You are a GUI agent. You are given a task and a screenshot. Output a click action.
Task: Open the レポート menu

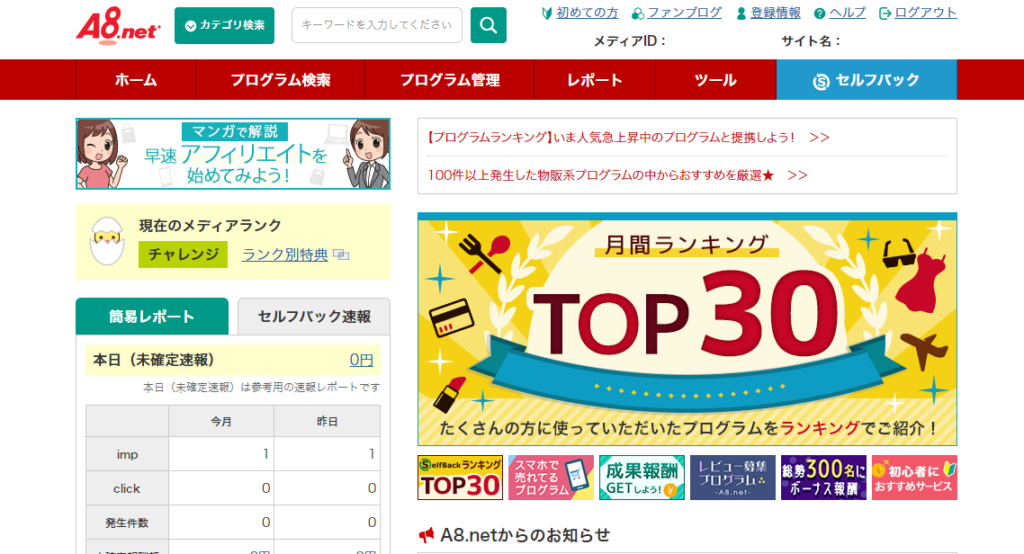click(594, 80)
